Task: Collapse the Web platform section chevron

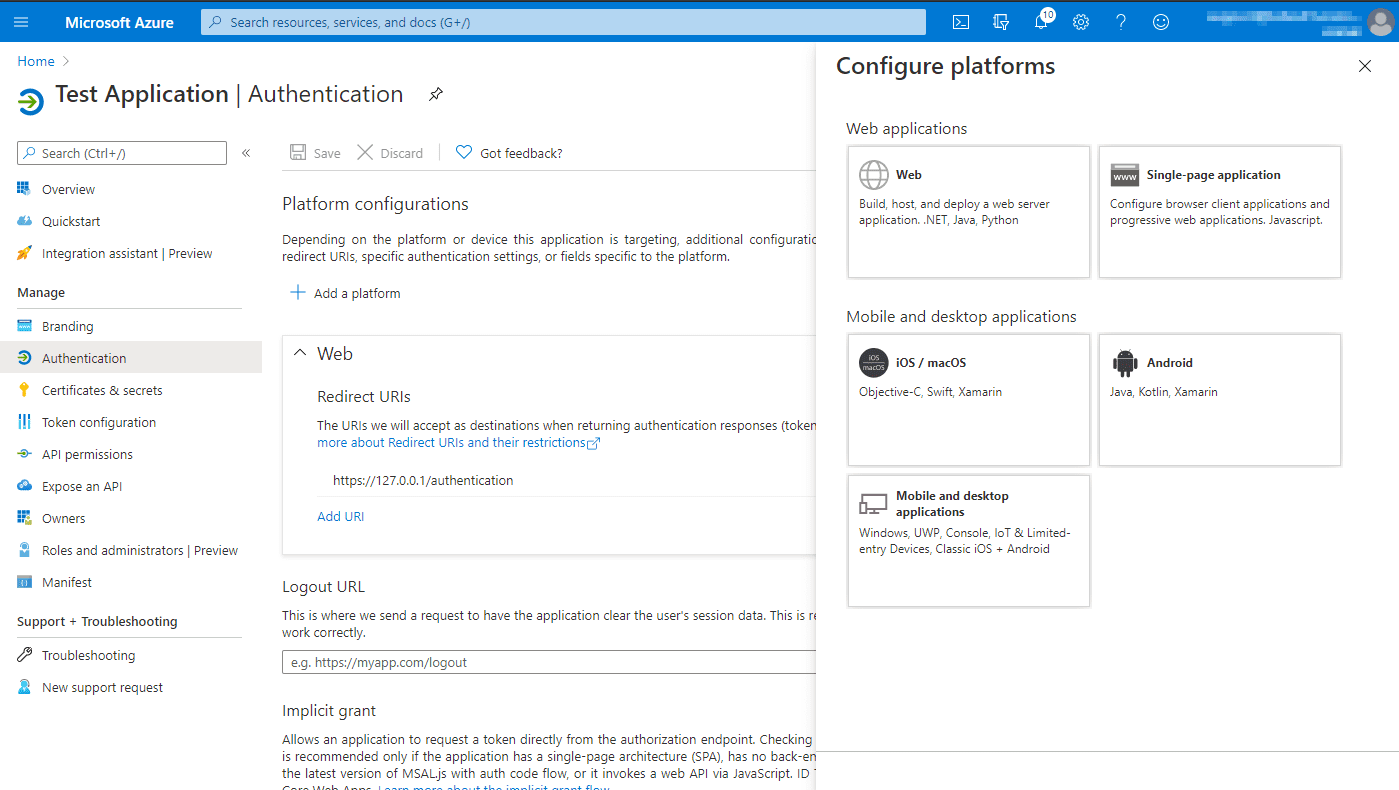Action: (300, 353)
